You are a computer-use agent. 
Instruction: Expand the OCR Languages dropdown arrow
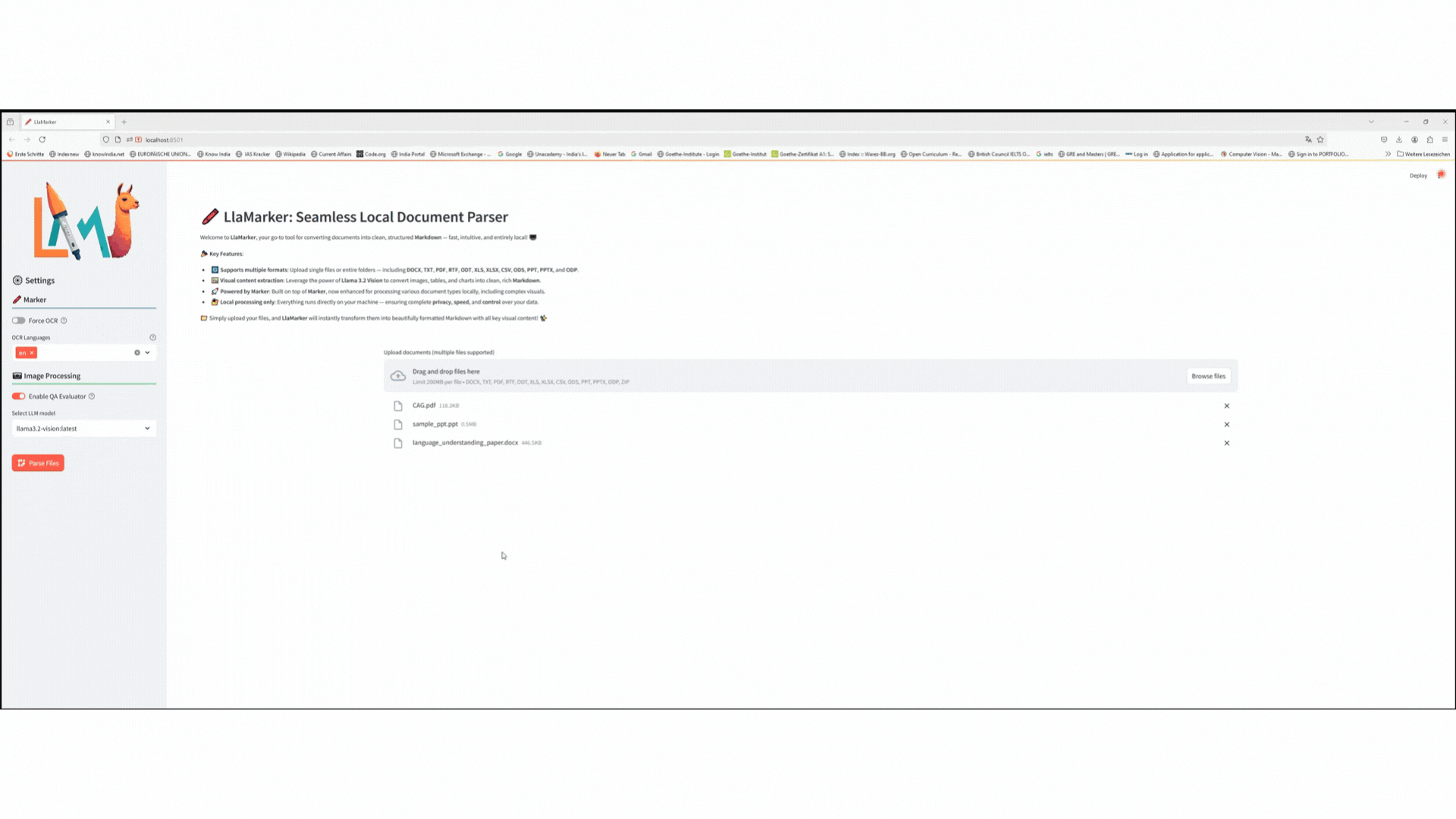(x=147, y=353)
